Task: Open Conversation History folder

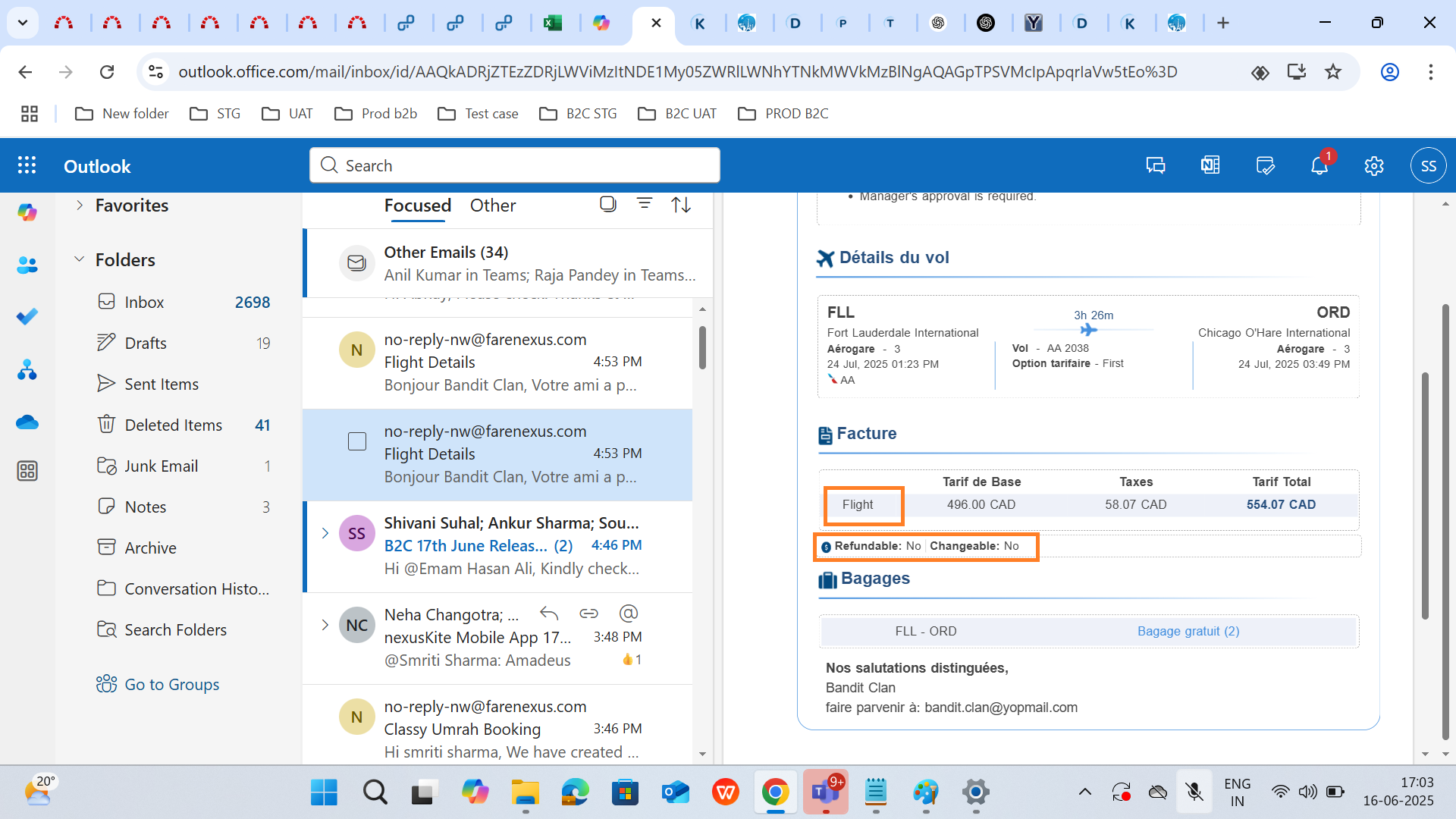Action: [182, 588]
